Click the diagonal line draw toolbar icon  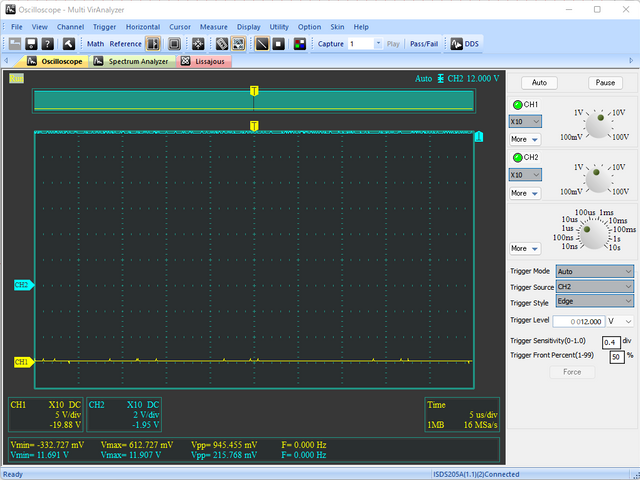262,44
